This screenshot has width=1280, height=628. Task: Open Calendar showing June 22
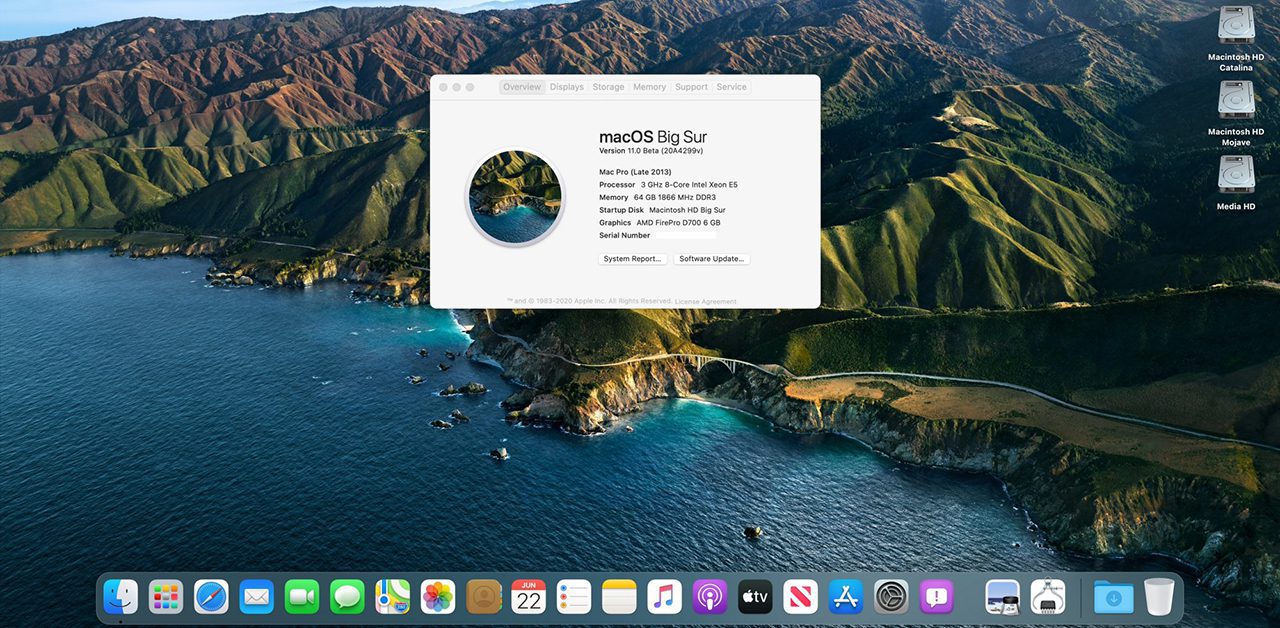tap(529, 597)
